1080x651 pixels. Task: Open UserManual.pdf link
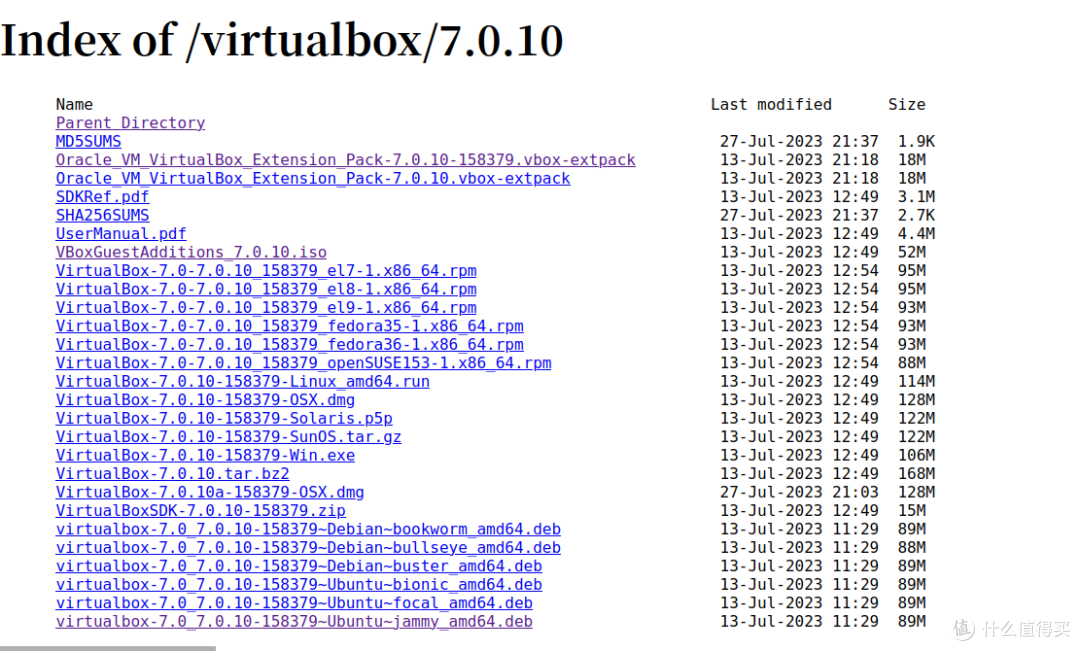tap(121, 234)
